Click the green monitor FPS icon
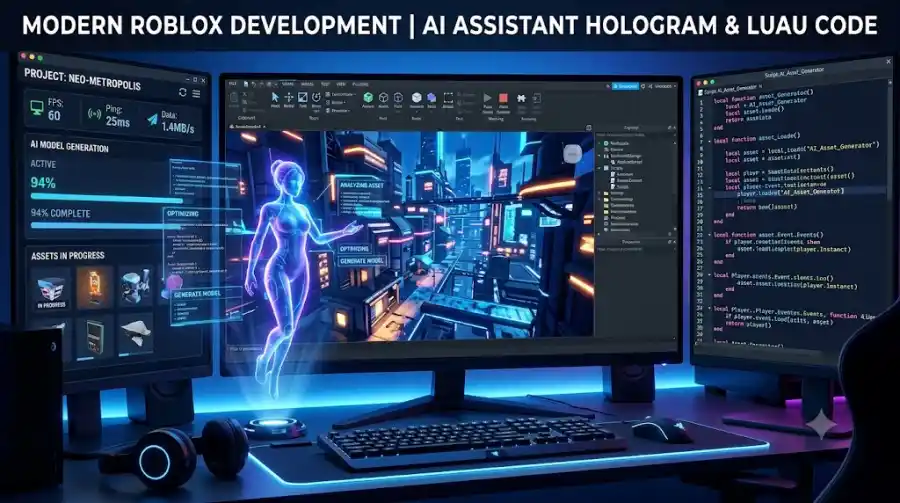Viewport: 900px width, 503px height. (37, 107)
